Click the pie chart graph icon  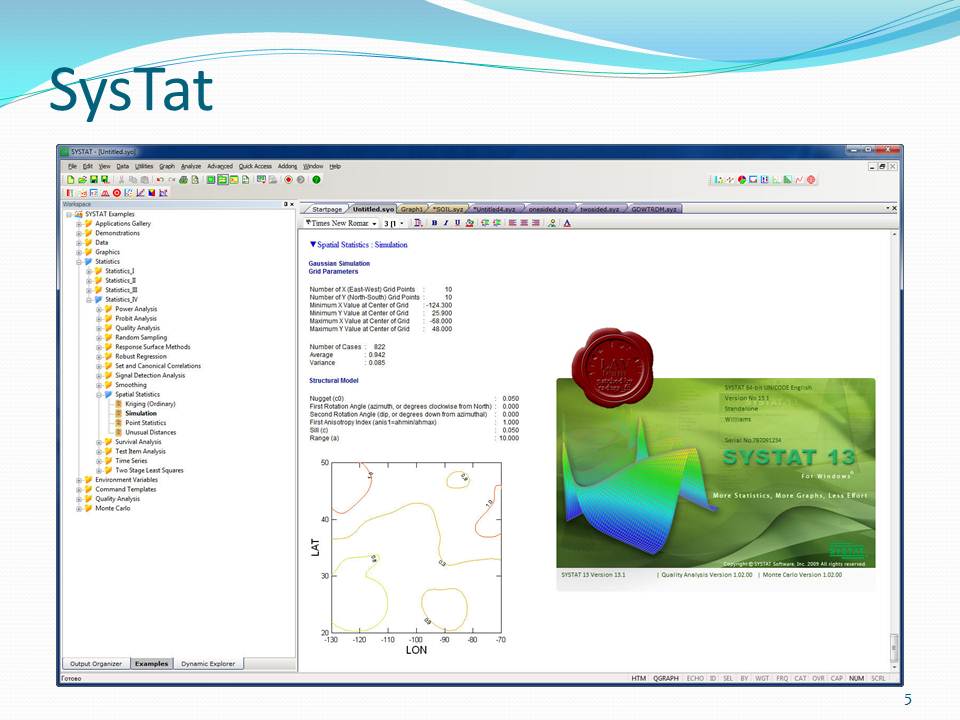[742, 180]
